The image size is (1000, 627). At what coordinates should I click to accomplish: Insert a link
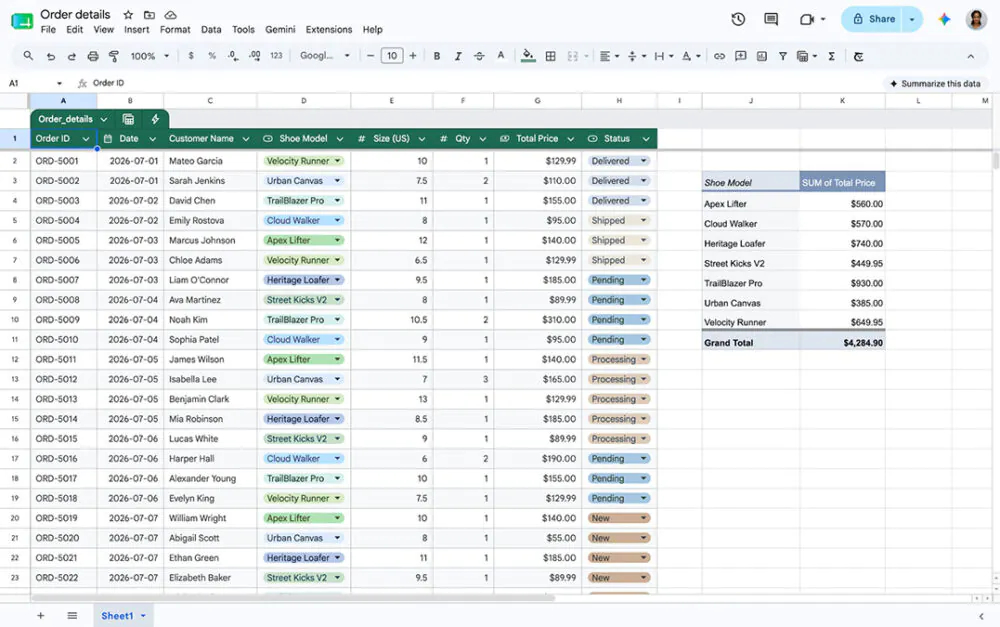(x=719, y=56)
